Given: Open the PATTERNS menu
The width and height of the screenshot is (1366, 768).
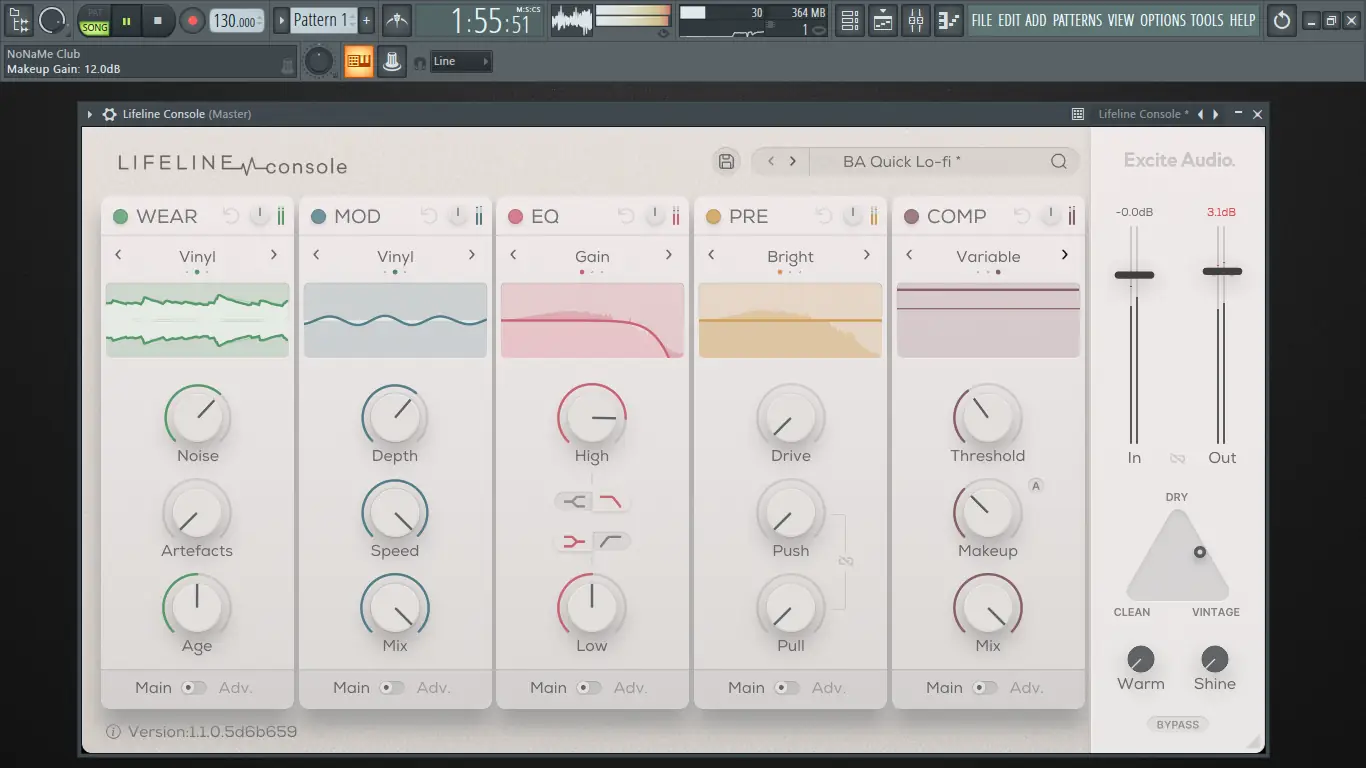Looking at the screenshot, I should [x=1077, y=20].
